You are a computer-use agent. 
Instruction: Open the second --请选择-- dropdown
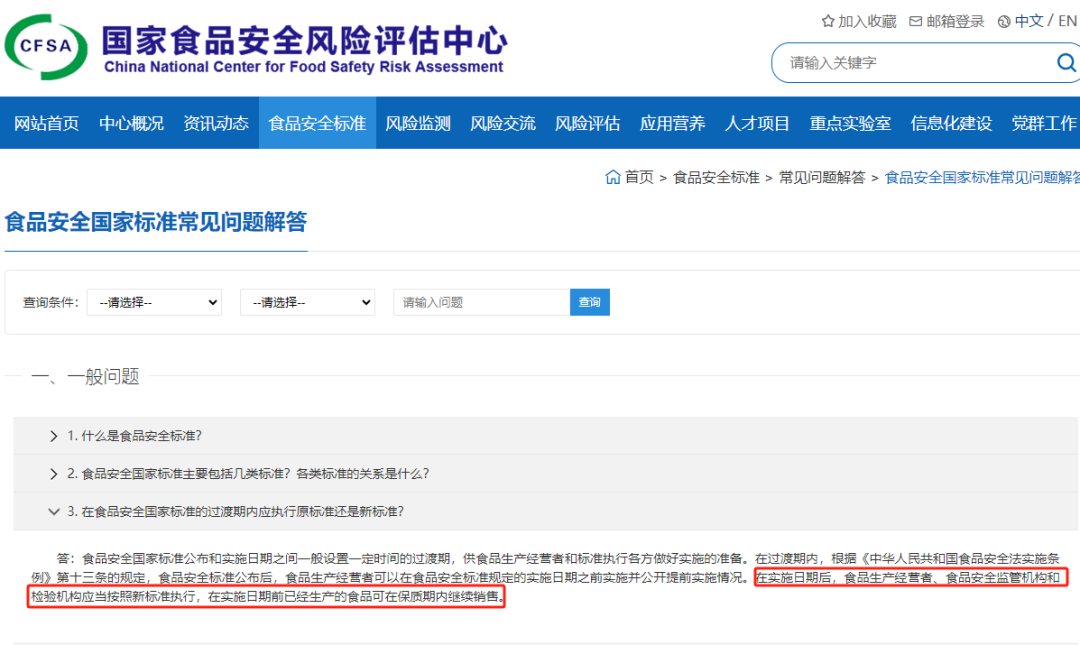pos(307,302)
